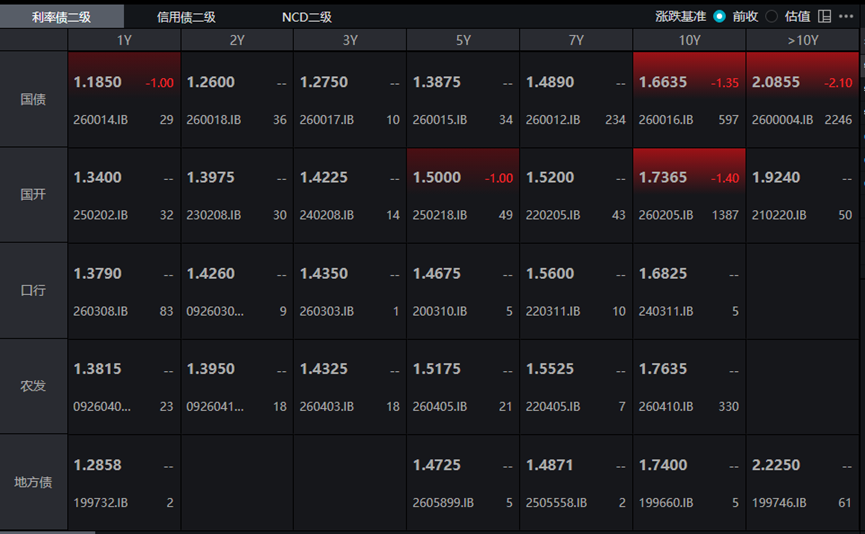Click the >10Y column header
This screenshot has height=534, width=865.
[803, 40]
